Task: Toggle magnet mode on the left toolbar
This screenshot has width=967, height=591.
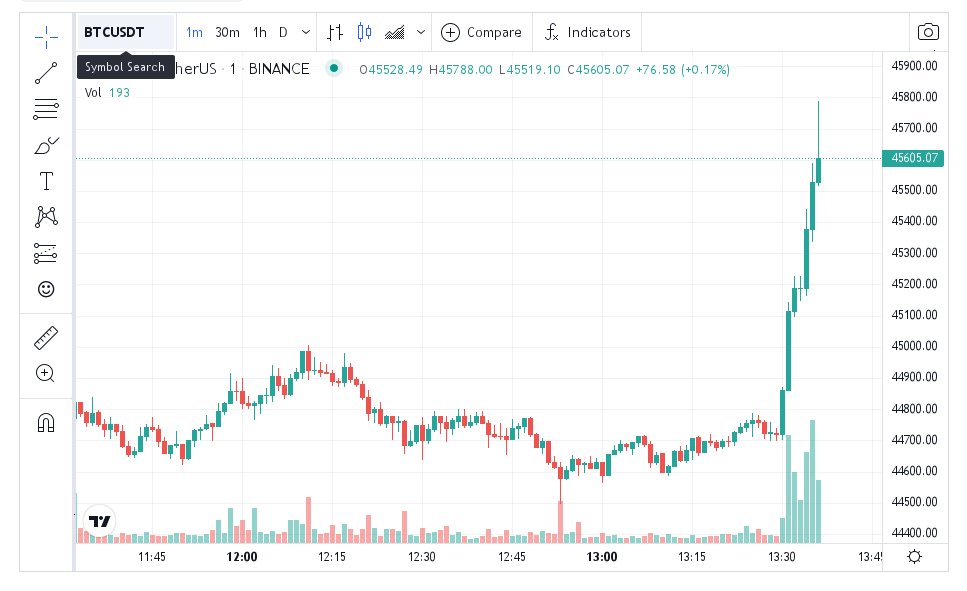Action: click(x=46, y=422)
